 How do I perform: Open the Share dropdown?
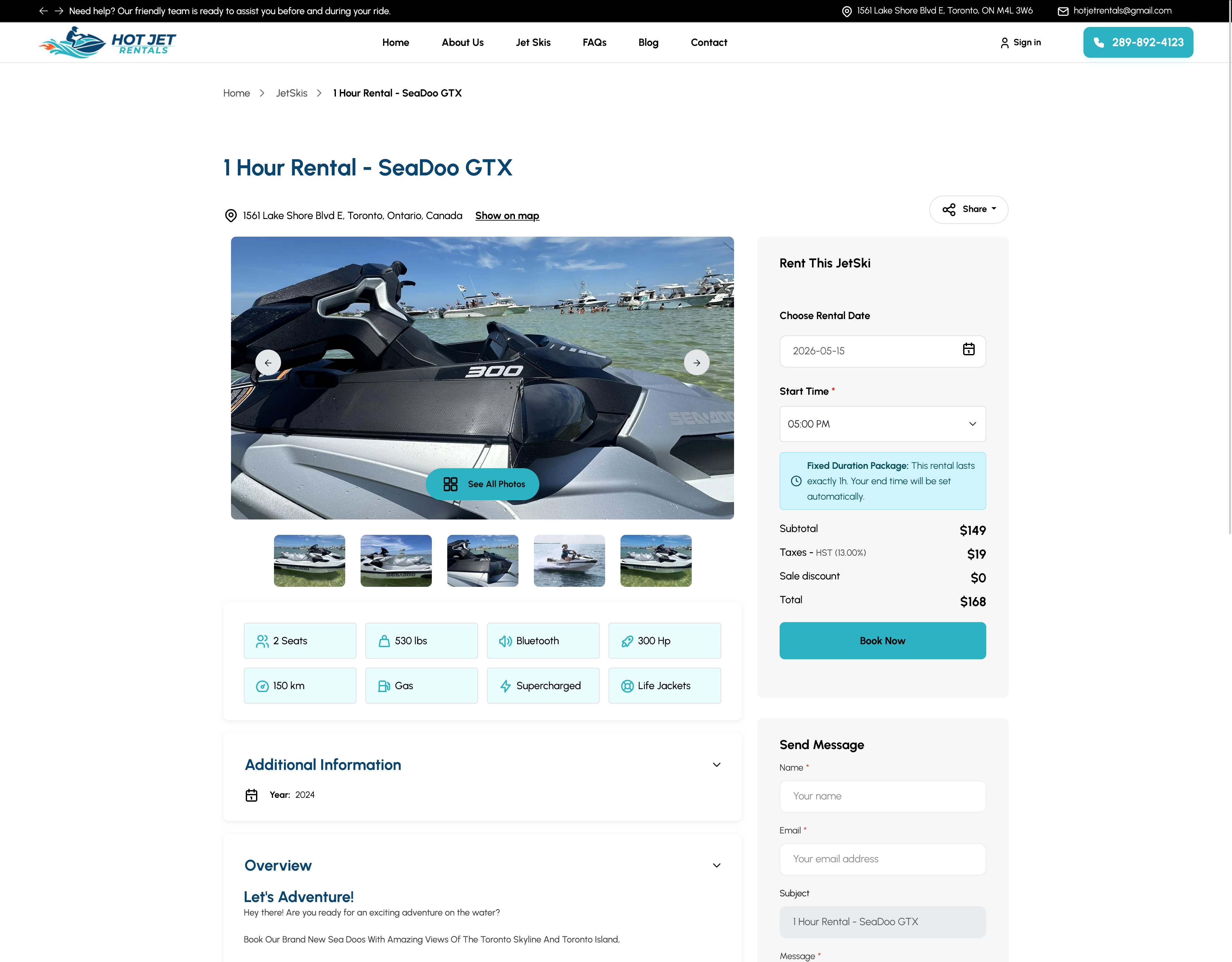pos(969,209)
